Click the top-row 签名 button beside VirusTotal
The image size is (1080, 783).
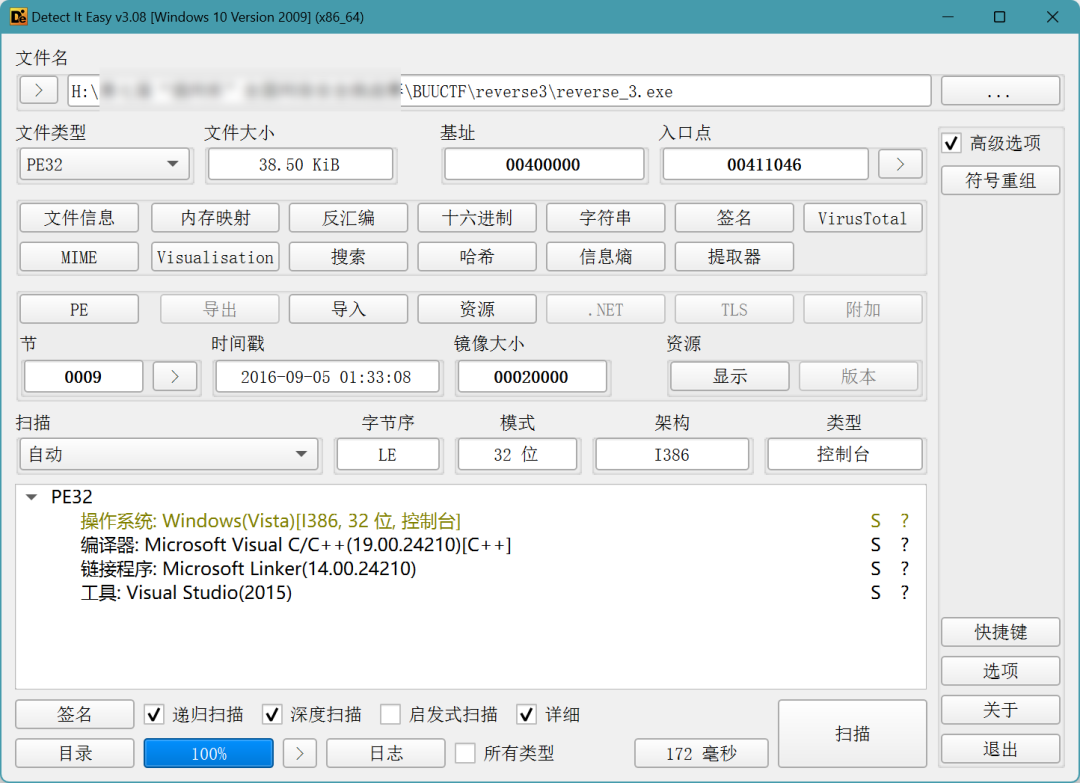(734, 218)
